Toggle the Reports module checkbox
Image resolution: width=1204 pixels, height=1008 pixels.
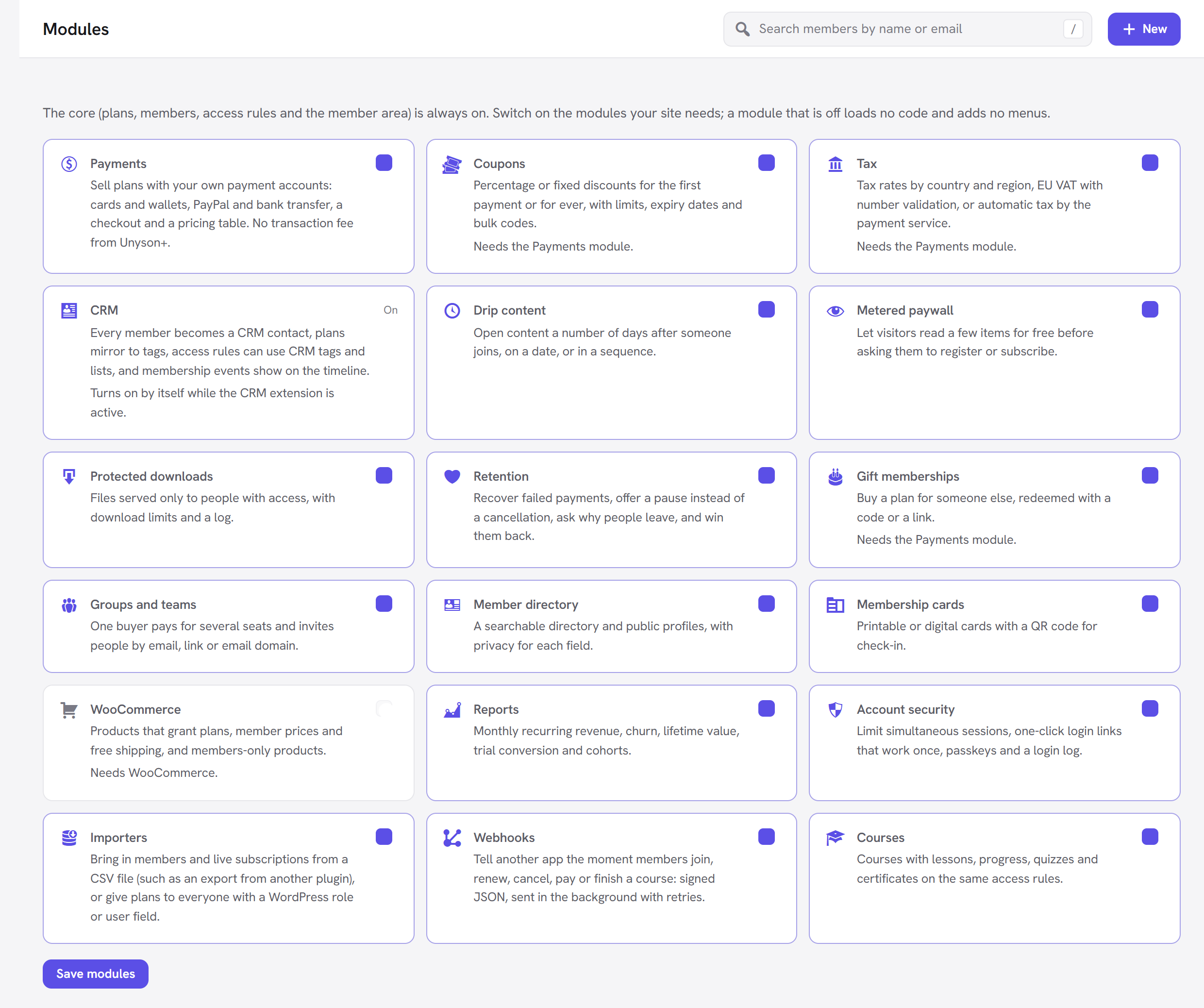click(767, 709)
